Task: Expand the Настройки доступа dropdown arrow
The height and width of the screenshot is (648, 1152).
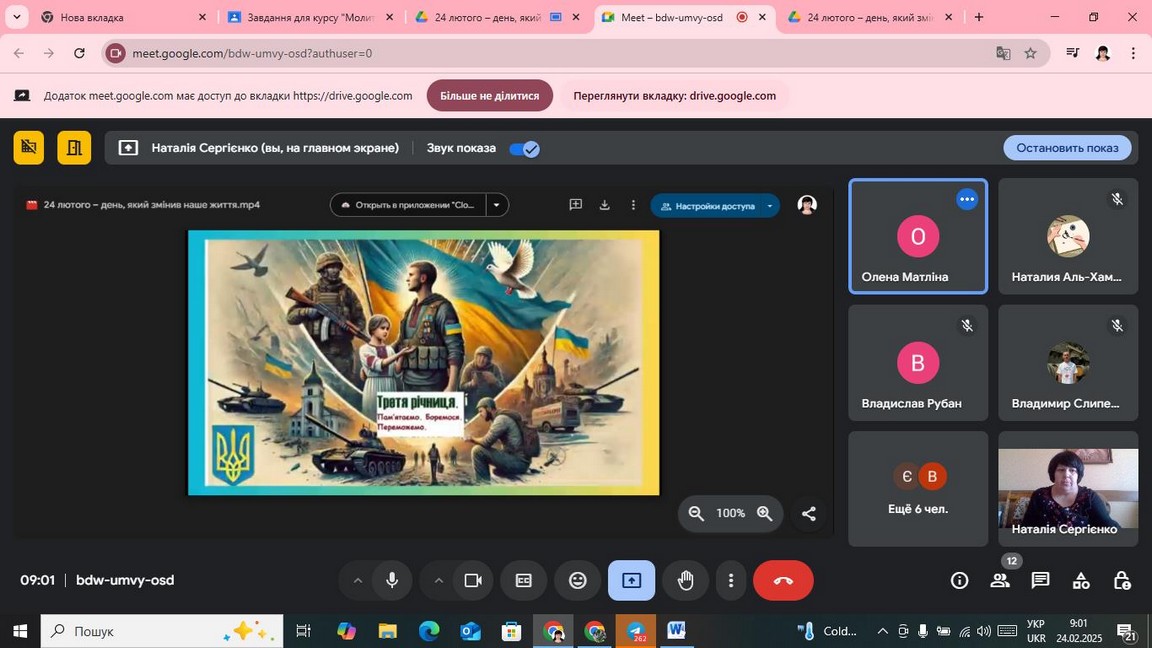Action: pyautogui.click(x=770, y=206)
